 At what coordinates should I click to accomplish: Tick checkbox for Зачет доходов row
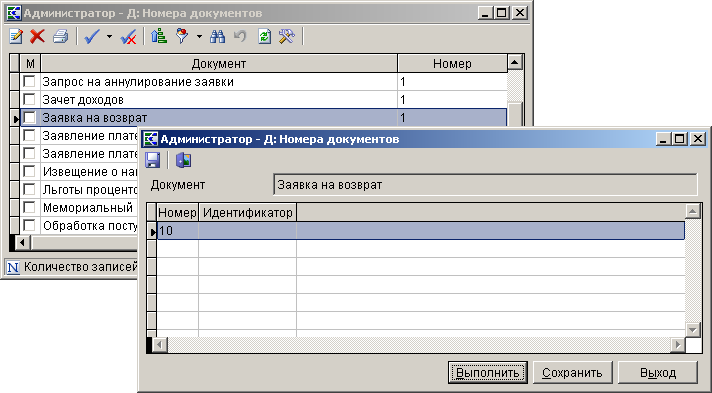click(x=29, y=99)
